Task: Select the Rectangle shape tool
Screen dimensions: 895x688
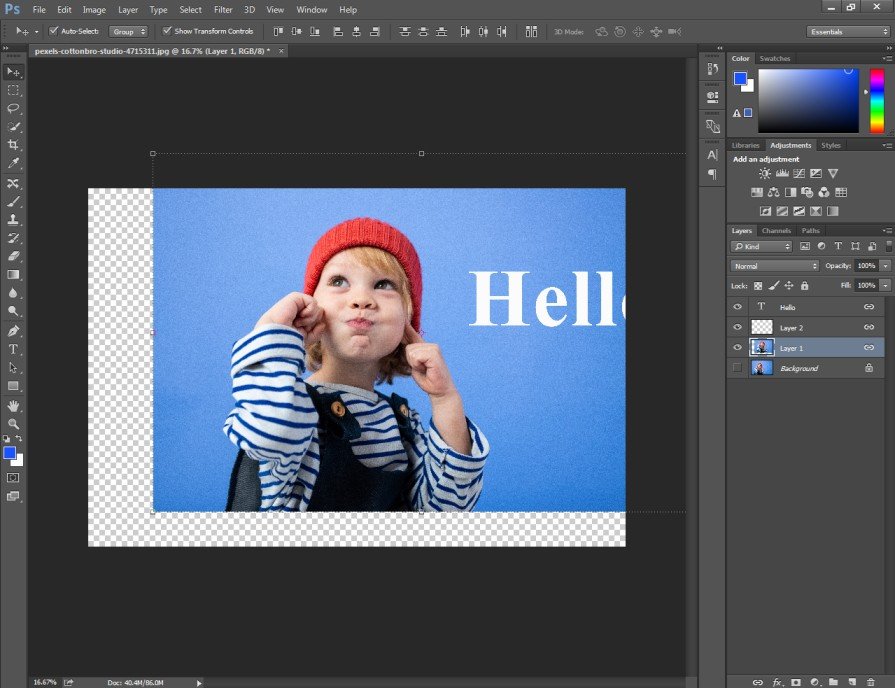Action: point(13,386)
